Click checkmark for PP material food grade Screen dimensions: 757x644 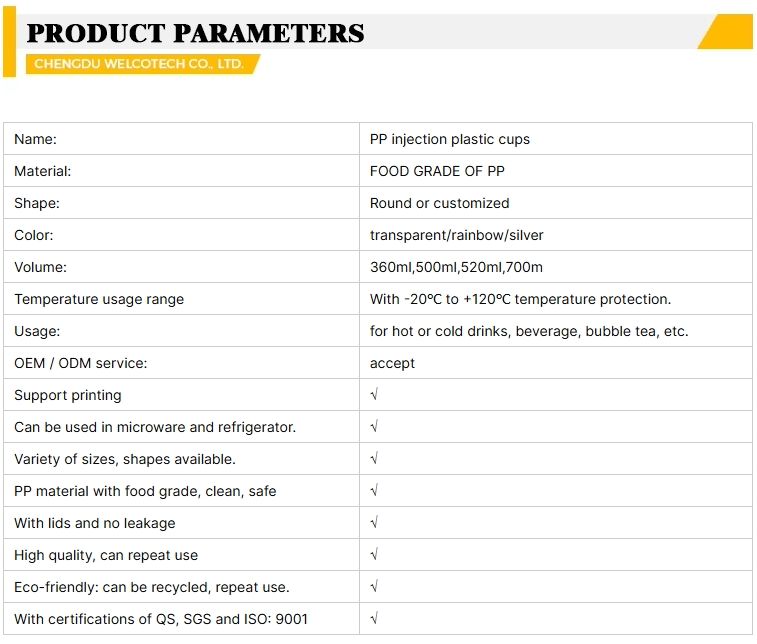pos(374,490)
